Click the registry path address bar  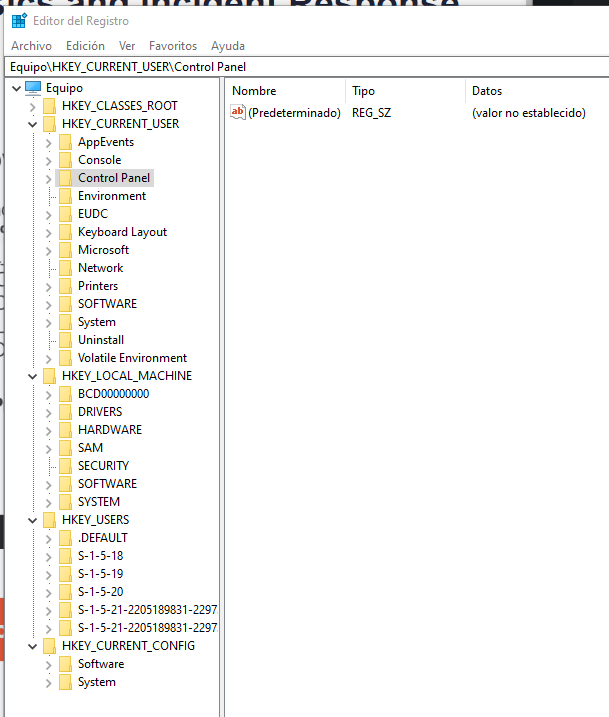coord(307,67)
